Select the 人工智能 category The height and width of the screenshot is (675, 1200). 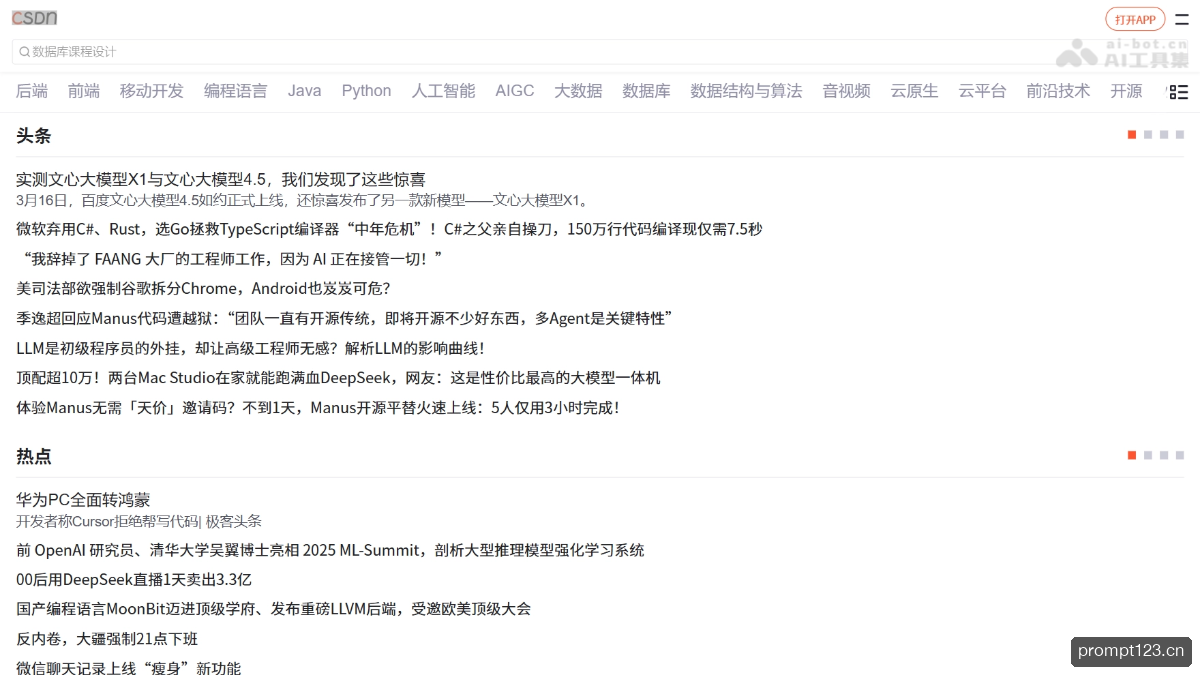444,91
